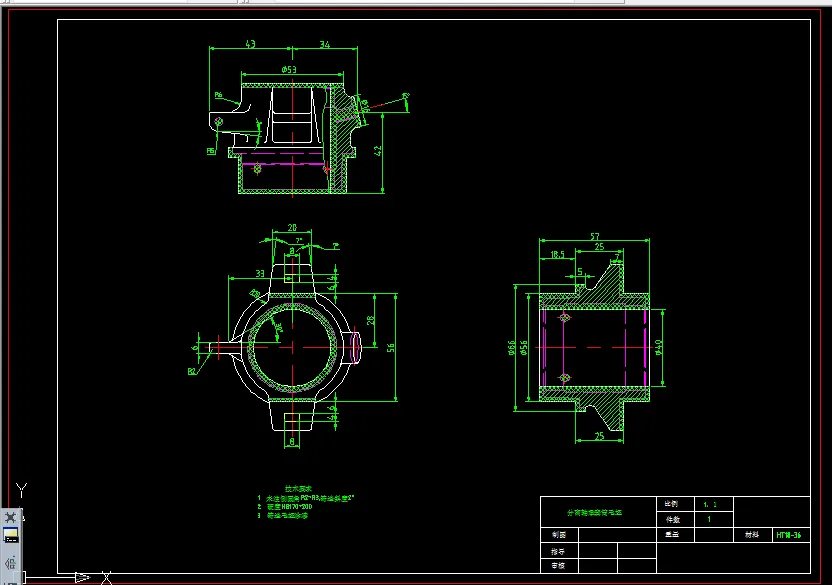Select the 34 dimension in top view

(x=325, y=44)
